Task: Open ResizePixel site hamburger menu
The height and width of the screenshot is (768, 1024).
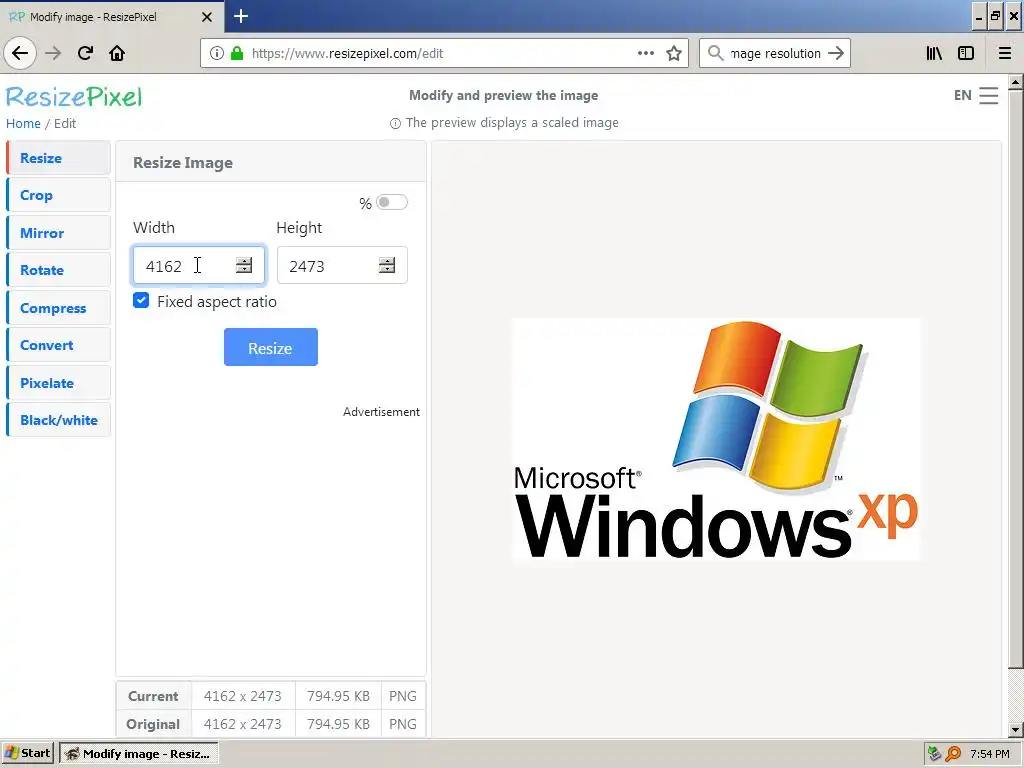Action: tap(989, 95)
